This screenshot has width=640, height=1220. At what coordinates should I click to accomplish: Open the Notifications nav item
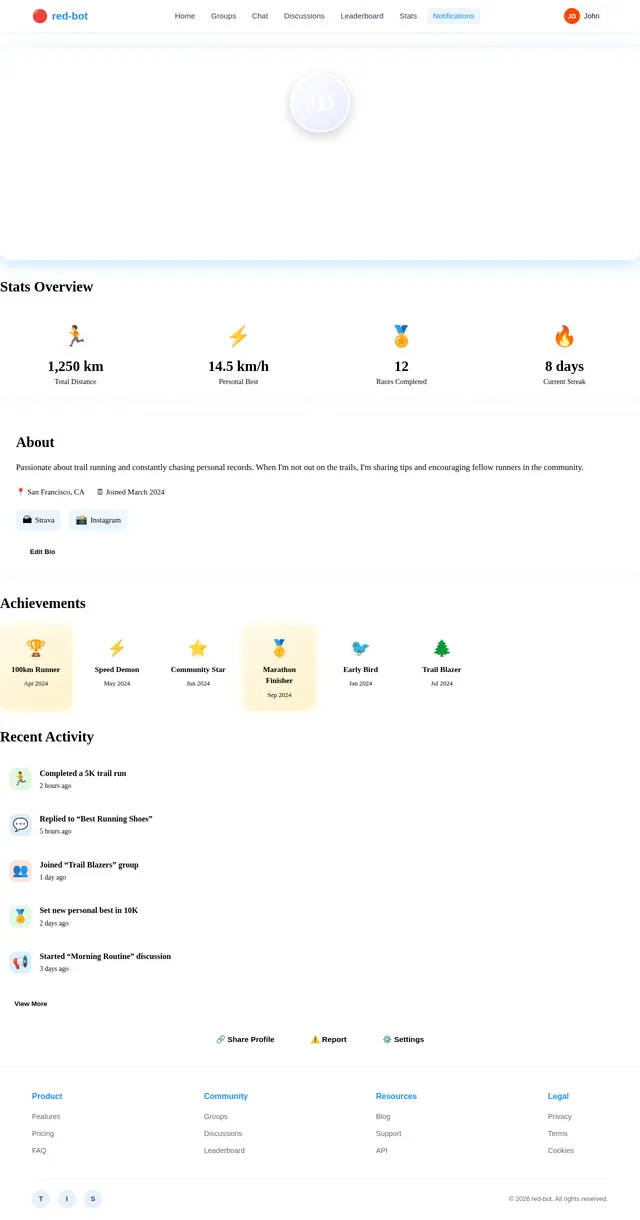454,16
